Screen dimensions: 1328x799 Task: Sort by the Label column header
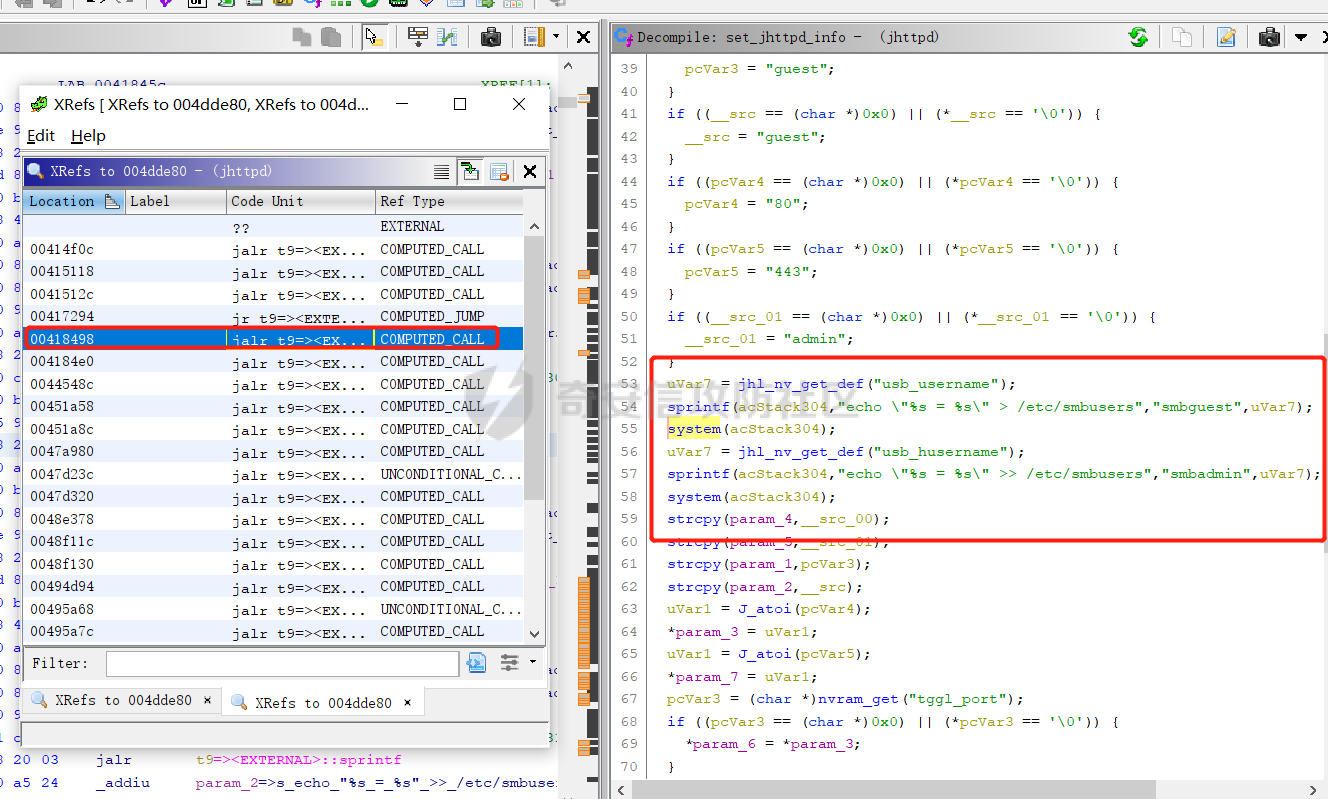click(x=176, y=201)
